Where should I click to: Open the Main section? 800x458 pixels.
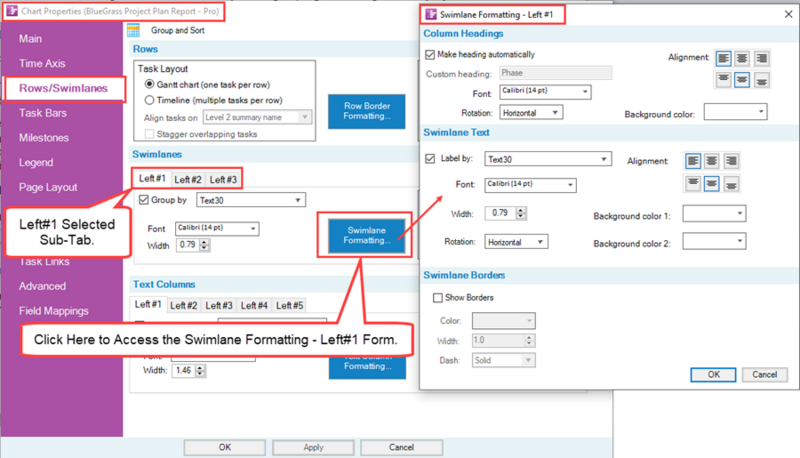click(x=31, y=39)
